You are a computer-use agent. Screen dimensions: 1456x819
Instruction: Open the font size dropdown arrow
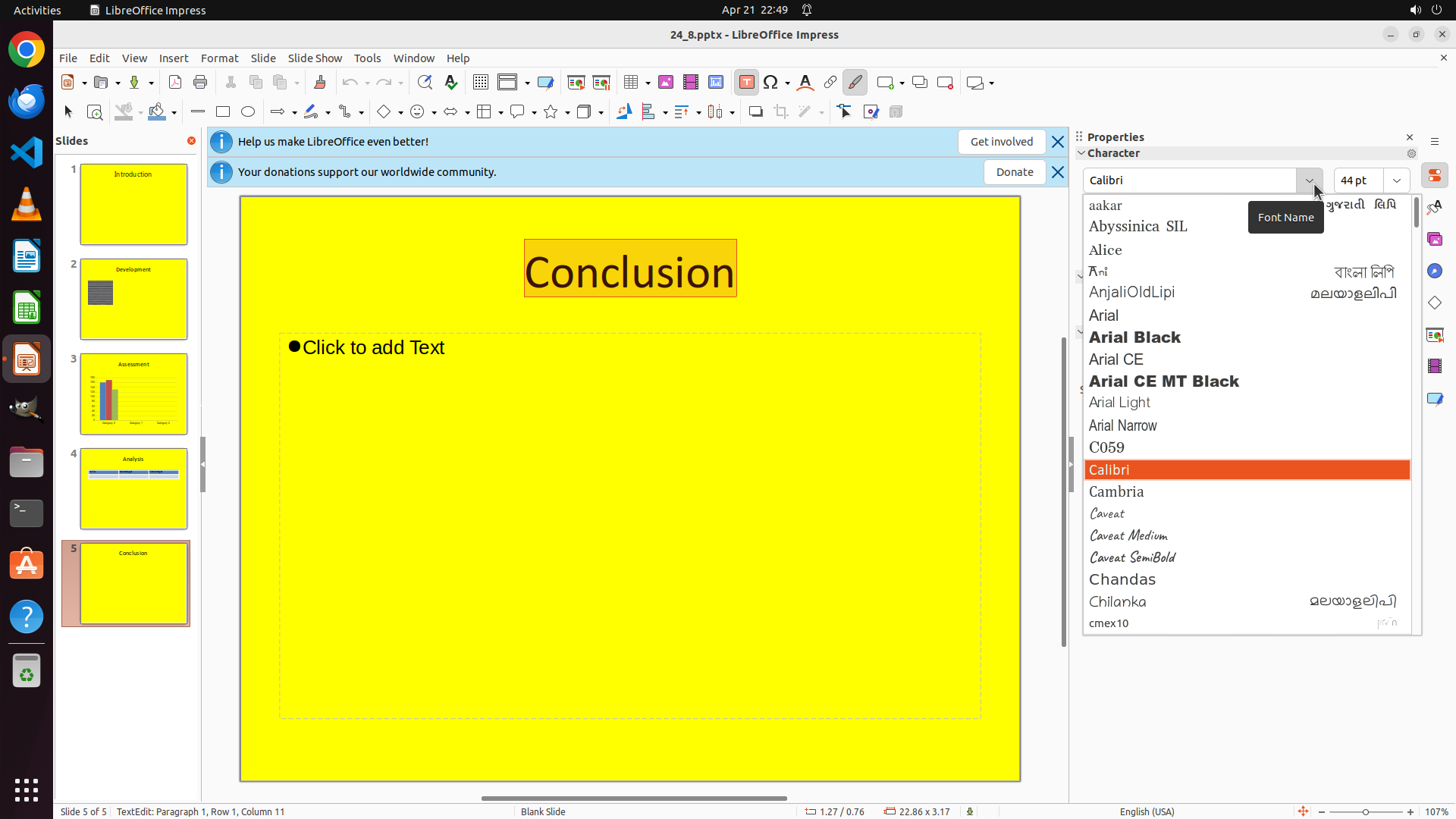coord(1397,180)
